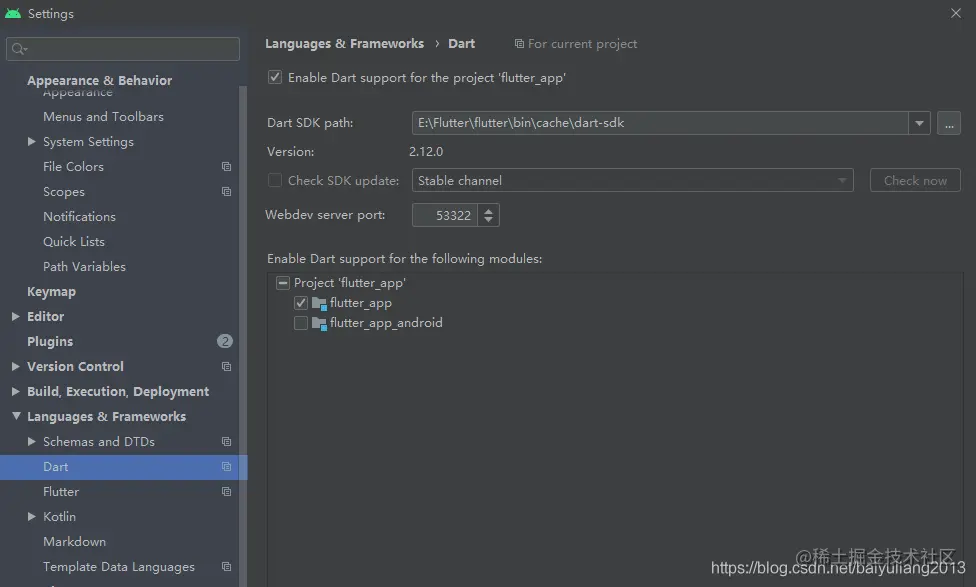Click the settings search input field
Screen dimensions: 976x587
coord(123,49)
